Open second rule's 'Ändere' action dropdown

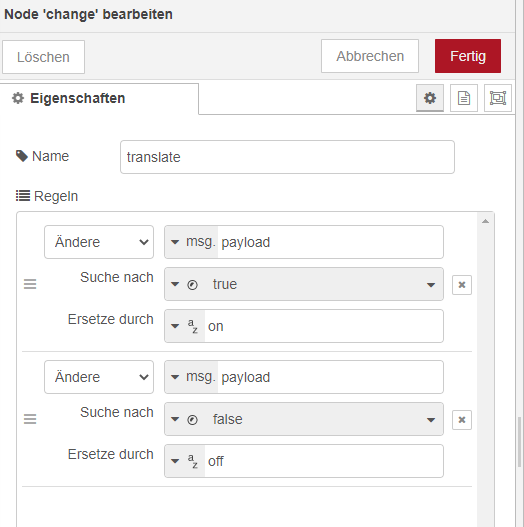click(99, 377)
